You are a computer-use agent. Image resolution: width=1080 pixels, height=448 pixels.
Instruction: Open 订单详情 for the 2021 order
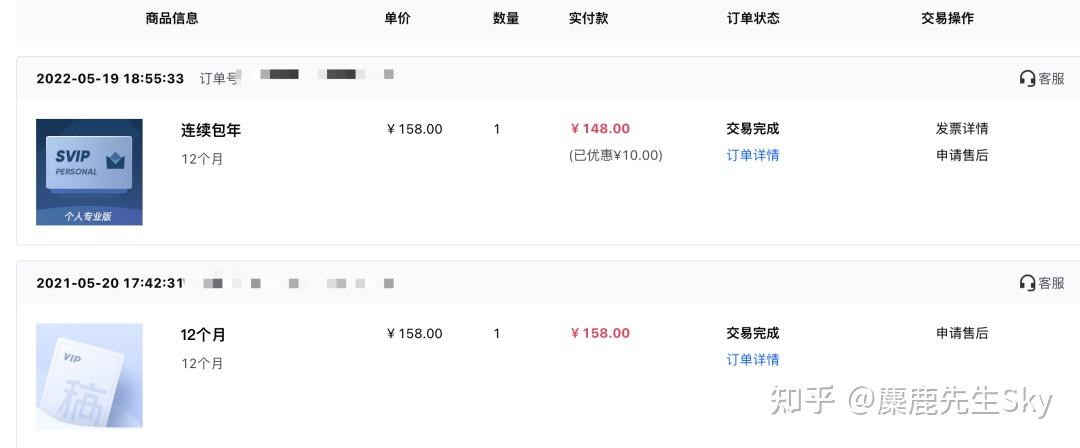pos(752,360)
